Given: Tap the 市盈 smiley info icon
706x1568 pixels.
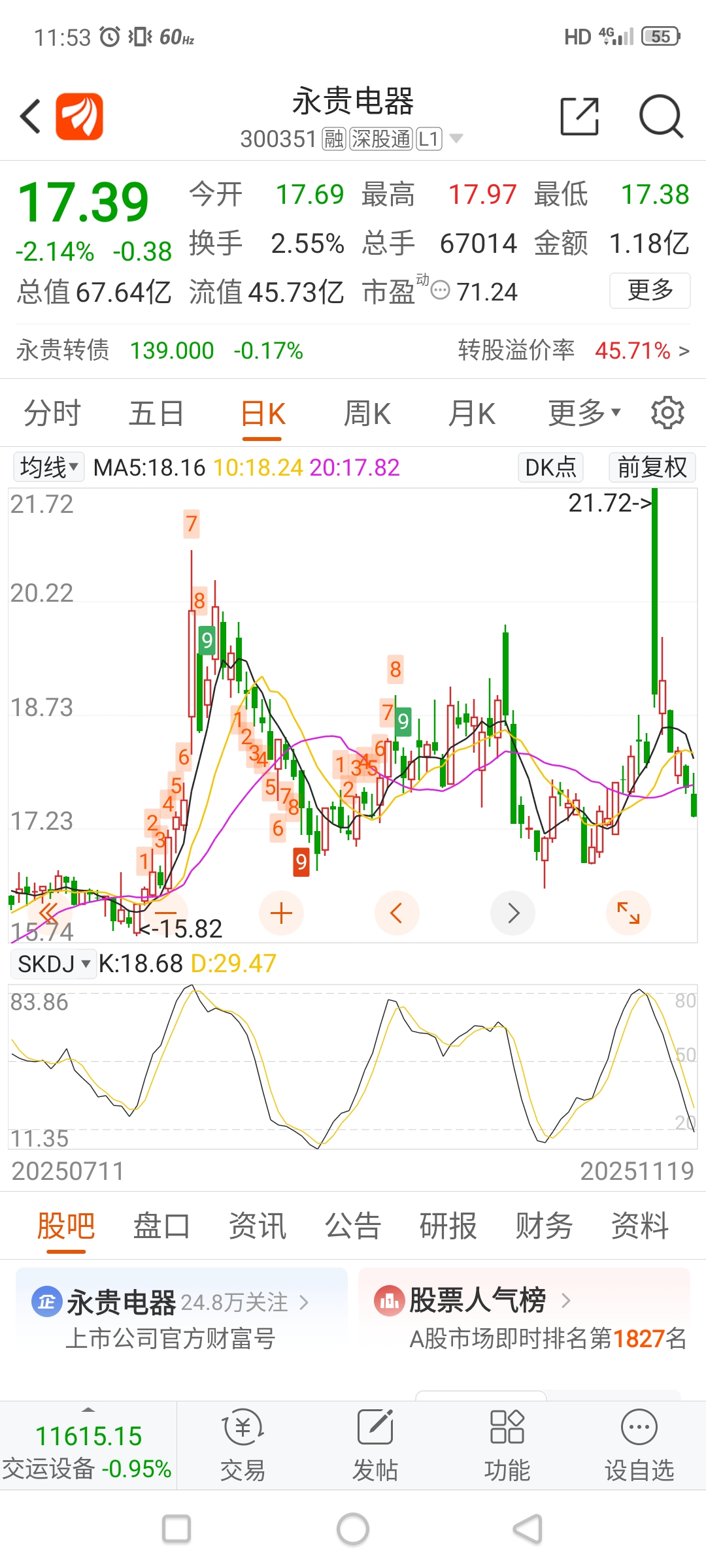Looking at the screenshot, I should 441,290.
